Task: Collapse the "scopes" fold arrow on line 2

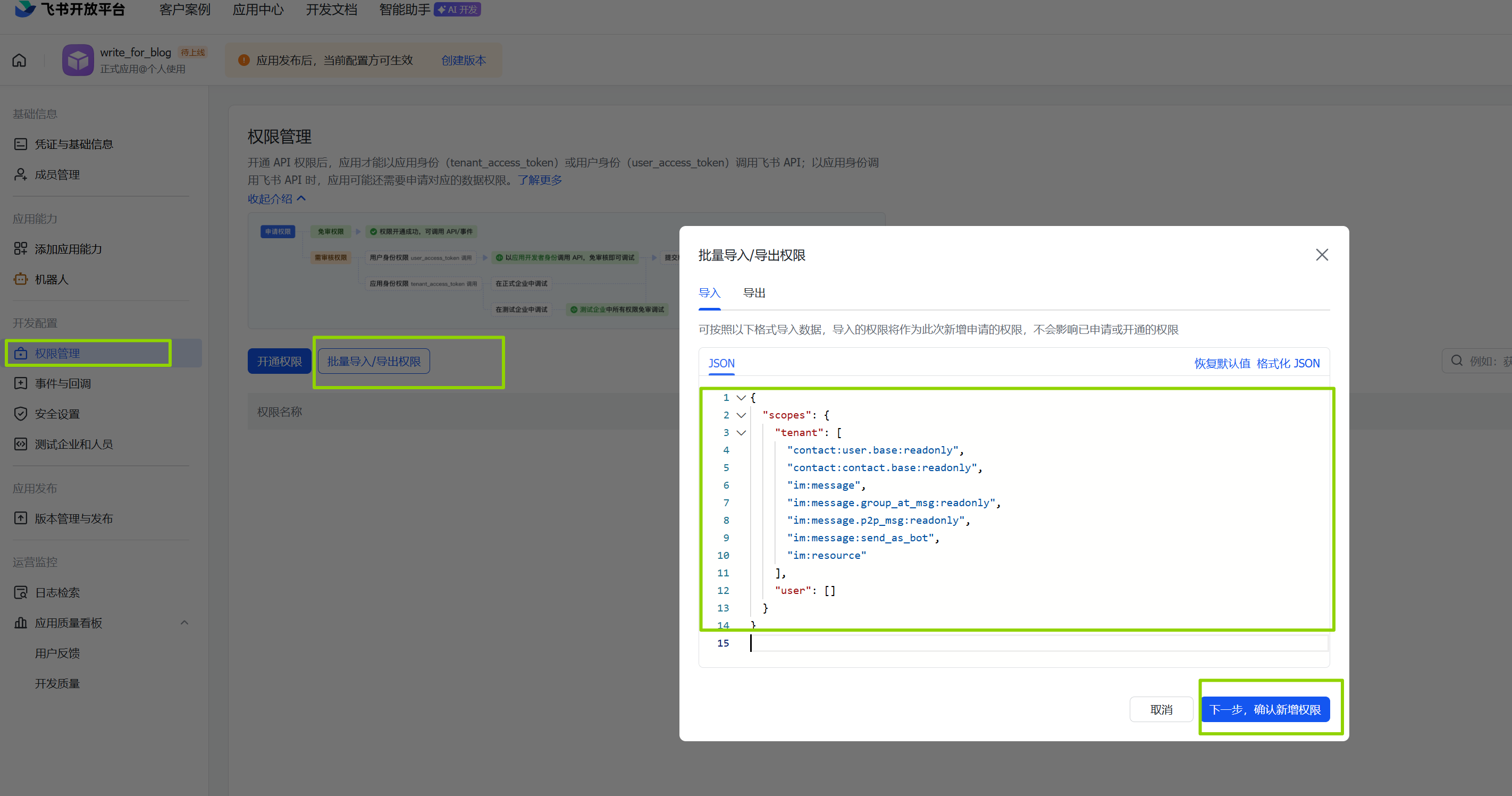Action: [x=741, y=416]
